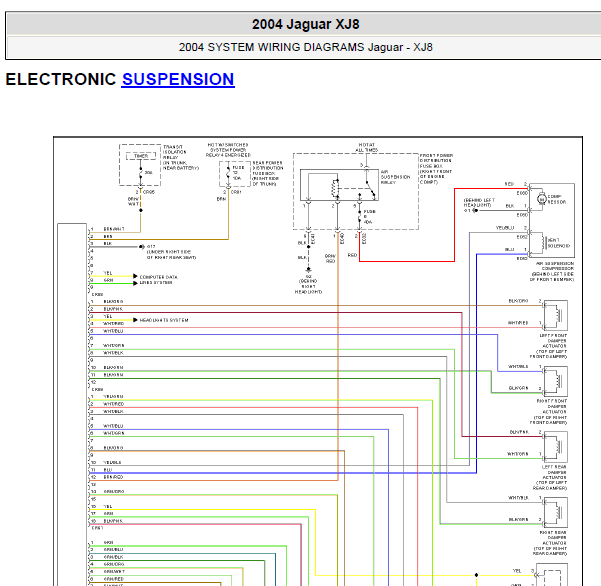Click the 'YEL/BLU' wire label near vent solenoid
This screenshot has height=586, width=601.
(504, 228)
